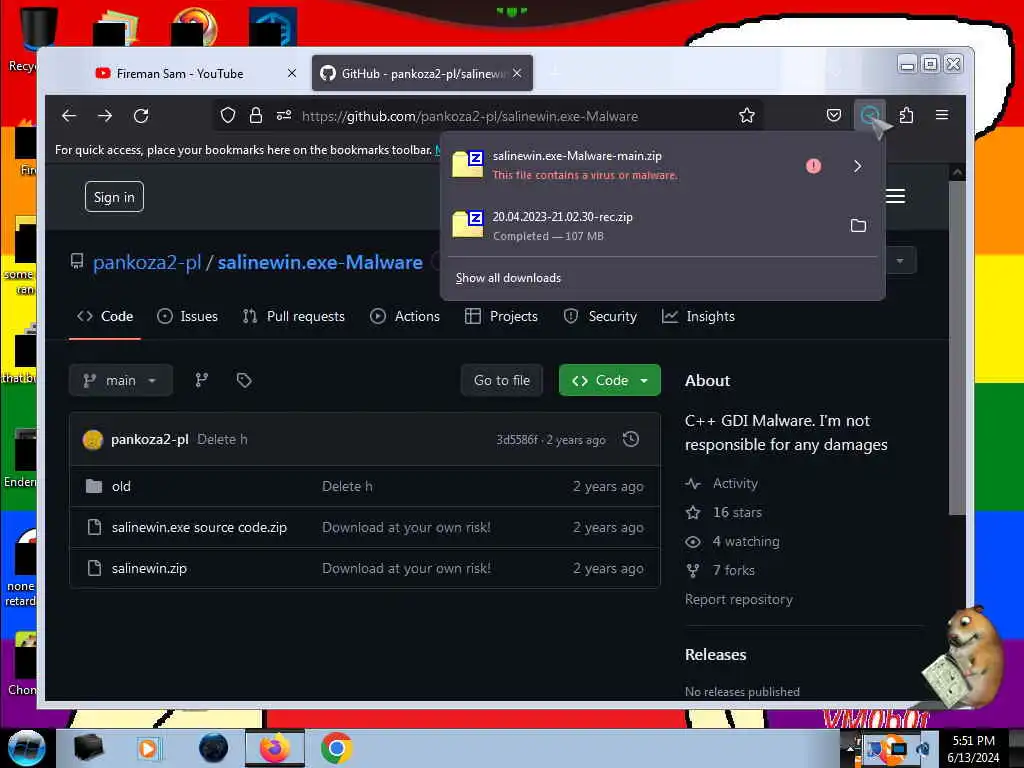Screen dimensions: 1024x768
Task: Open the Windows Start button
Action: click(x=26, y=748)
